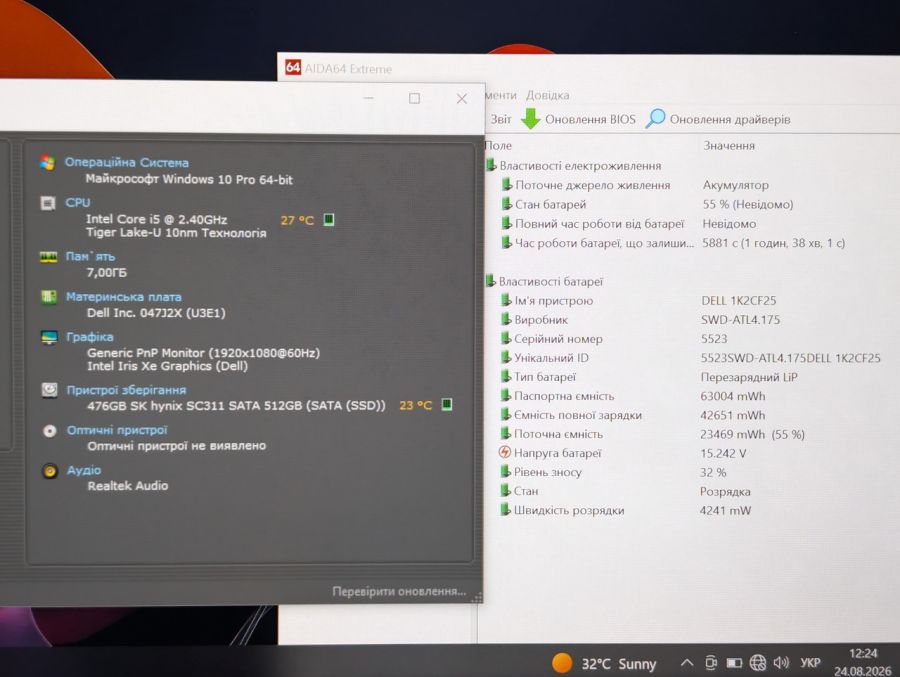Select the value Перезарядний LiP
The image size is (900, 677).
(x=749, y=377)
